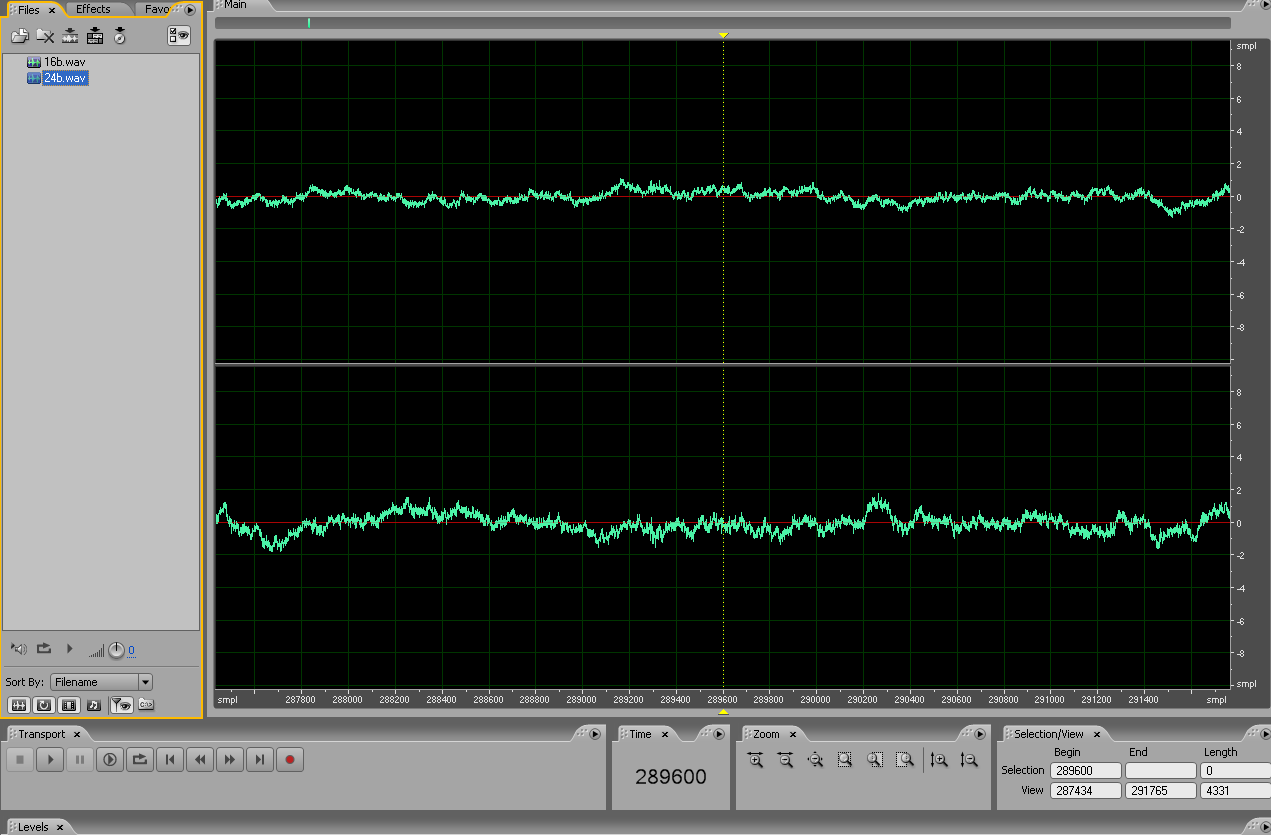Click Go to End transport button
The image size is (1271, 835).
coord(260,760)
